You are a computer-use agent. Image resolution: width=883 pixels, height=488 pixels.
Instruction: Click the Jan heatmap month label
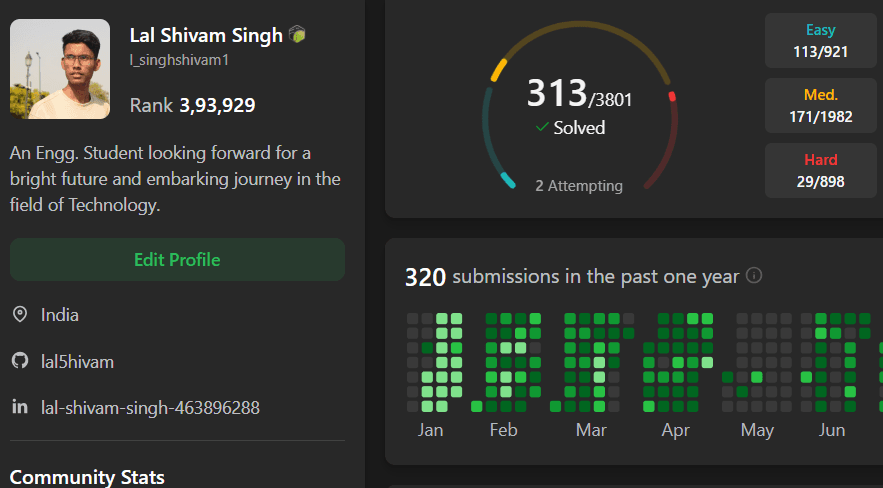[431, 430]
